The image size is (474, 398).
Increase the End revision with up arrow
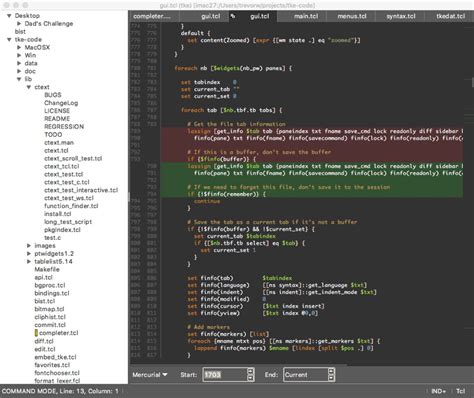pyautogui.click(x=331, y=371)
